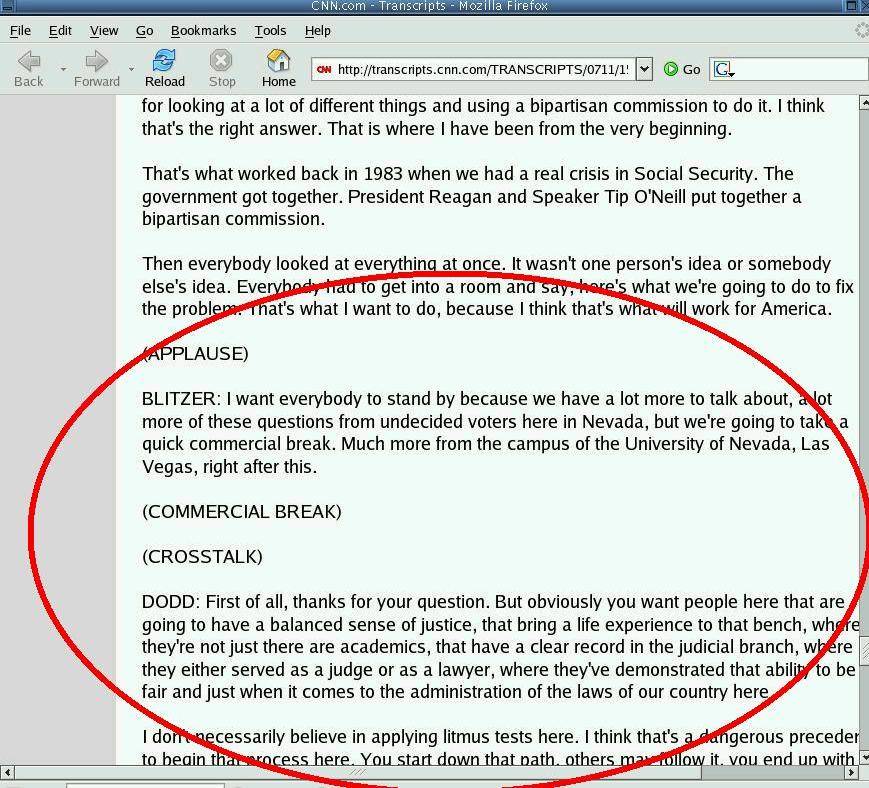Viewport: 869px width, 788px height.
Task: Expand the Back history dropdown arrow
Action: point(63,70)
